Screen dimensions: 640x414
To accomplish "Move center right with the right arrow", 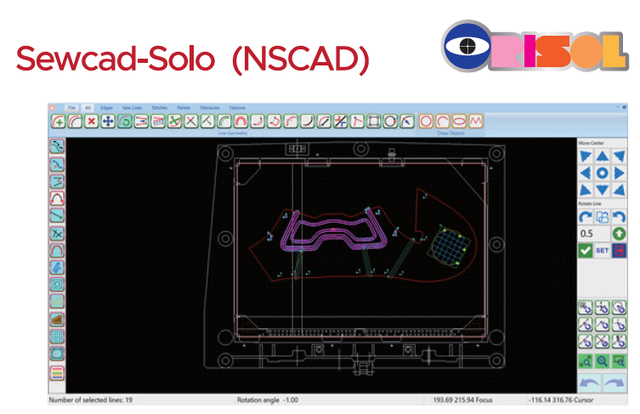I will coord(619,173).
